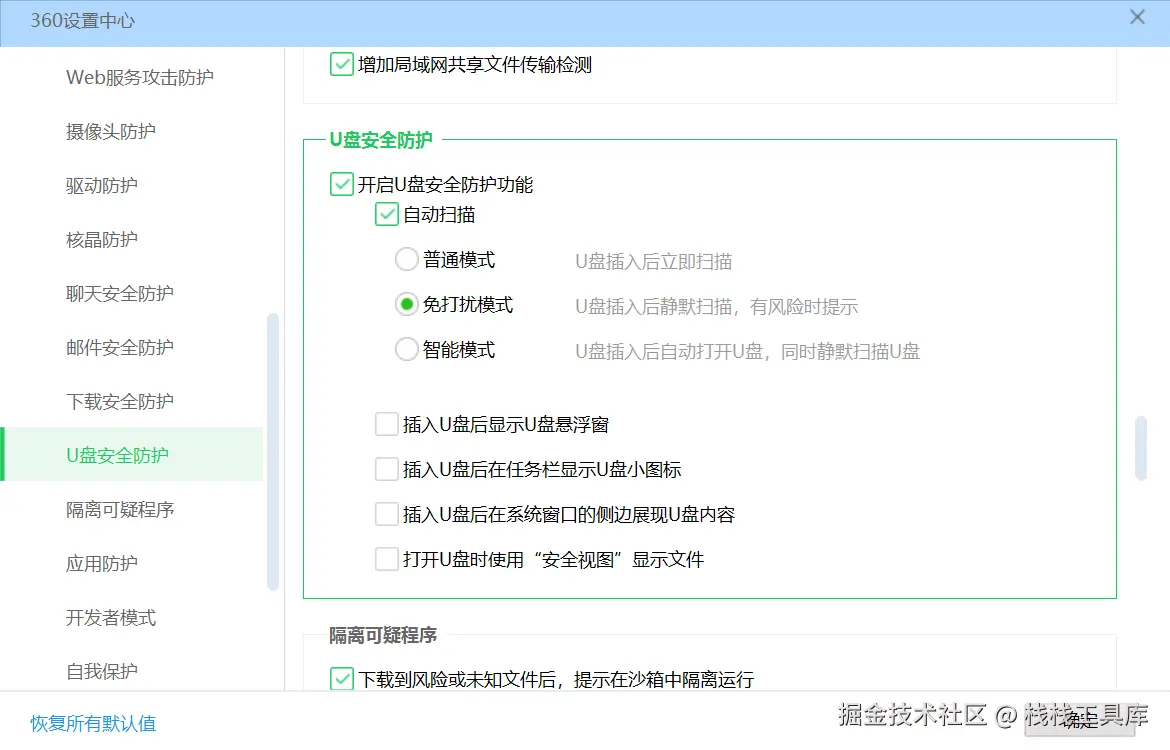Viewport: 1170px width, 750px height.
Task: Click the sidebar vertical scrollbar
Action: point(272,452)
